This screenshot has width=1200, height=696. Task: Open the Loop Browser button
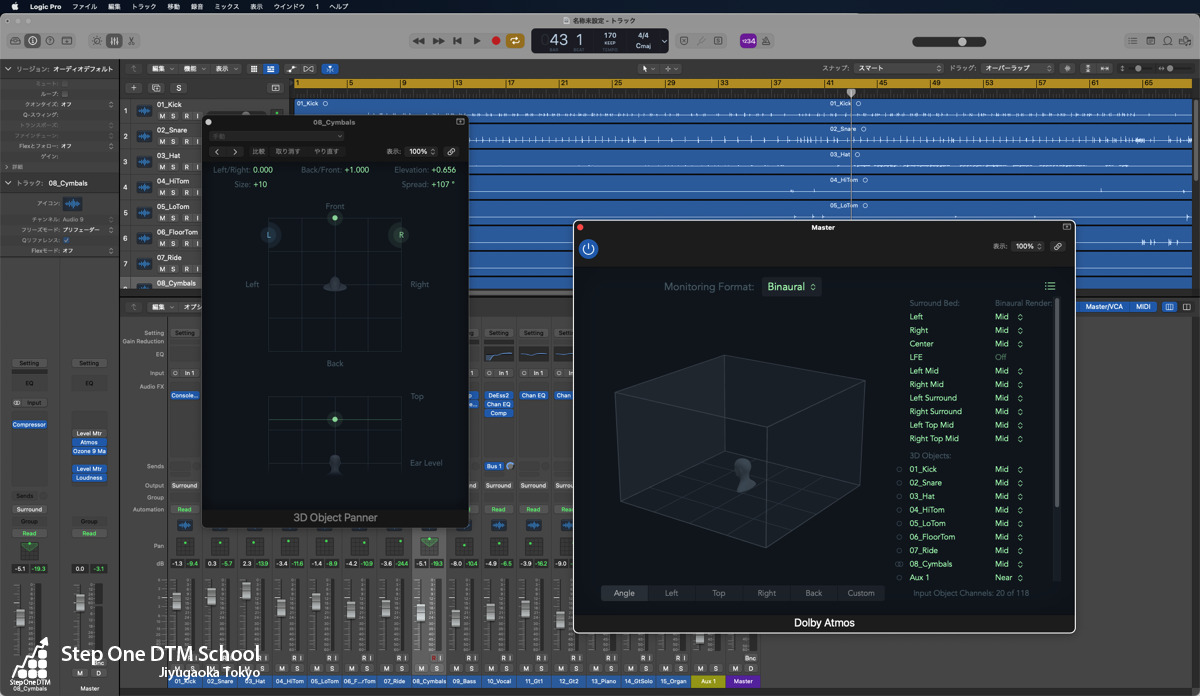(1167, 41)
